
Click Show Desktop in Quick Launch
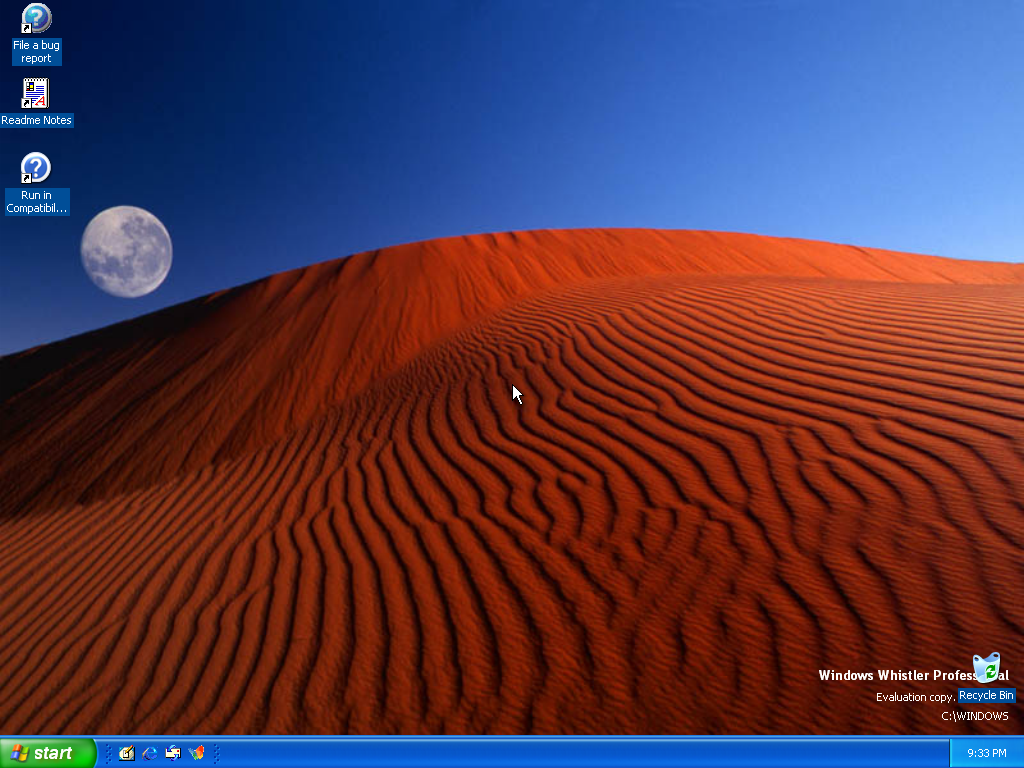(x=127, y=753)
